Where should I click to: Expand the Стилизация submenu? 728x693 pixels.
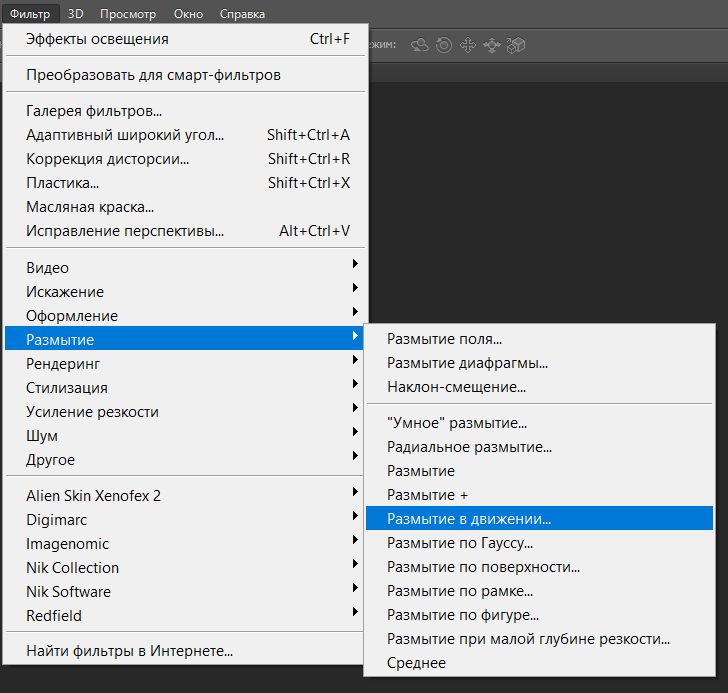(x=185, y=388)
